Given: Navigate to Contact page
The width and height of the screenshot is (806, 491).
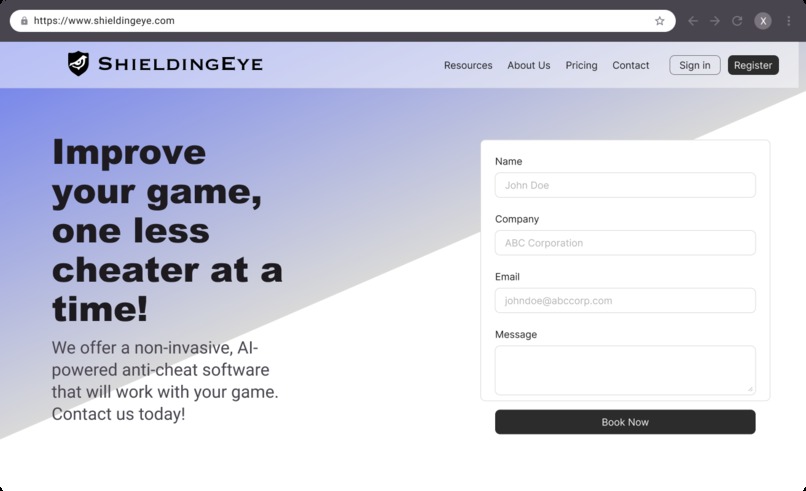Looking at the screenshot, I should point(630,65).
